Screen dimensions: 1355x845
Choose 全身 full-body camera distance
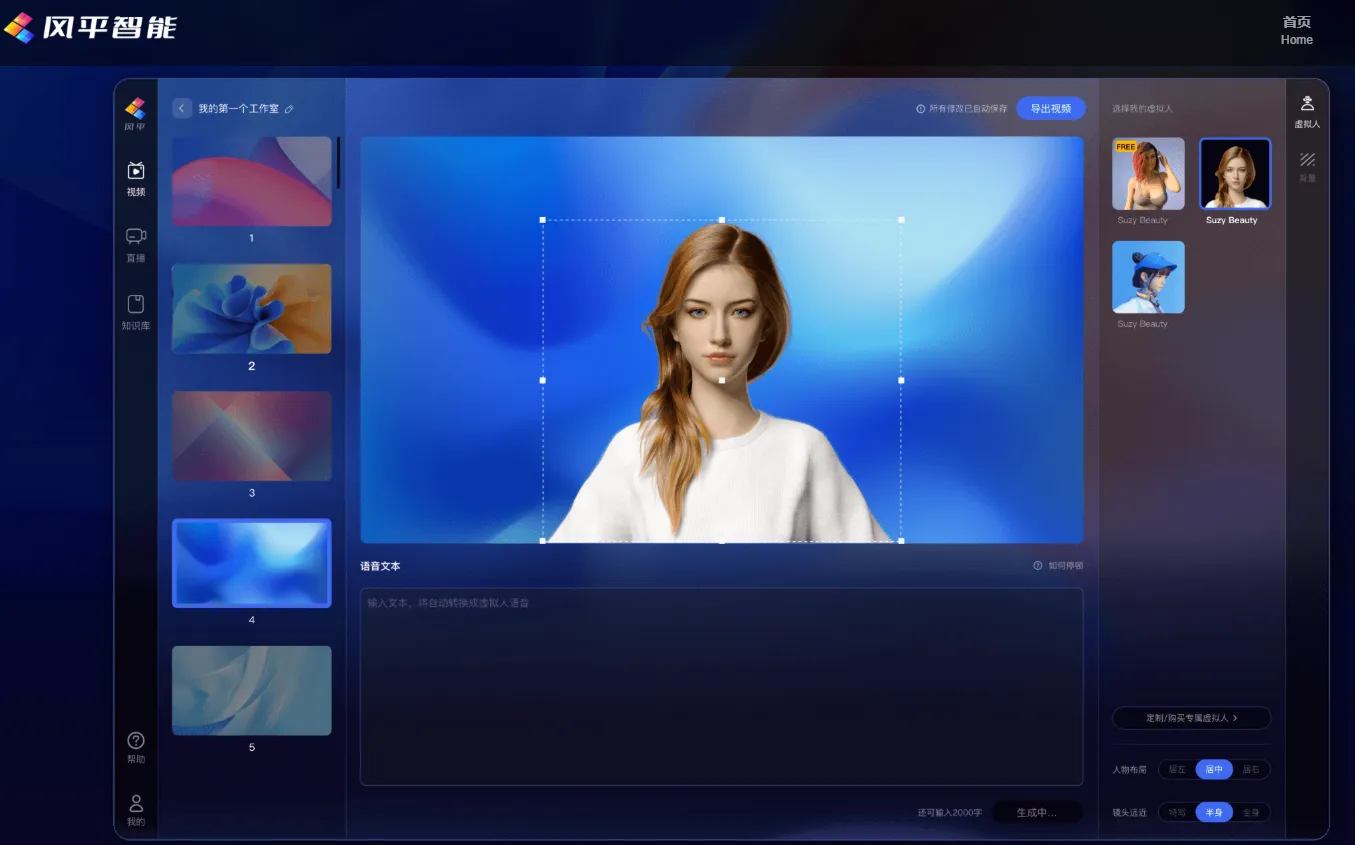[x=1251, y=813]
